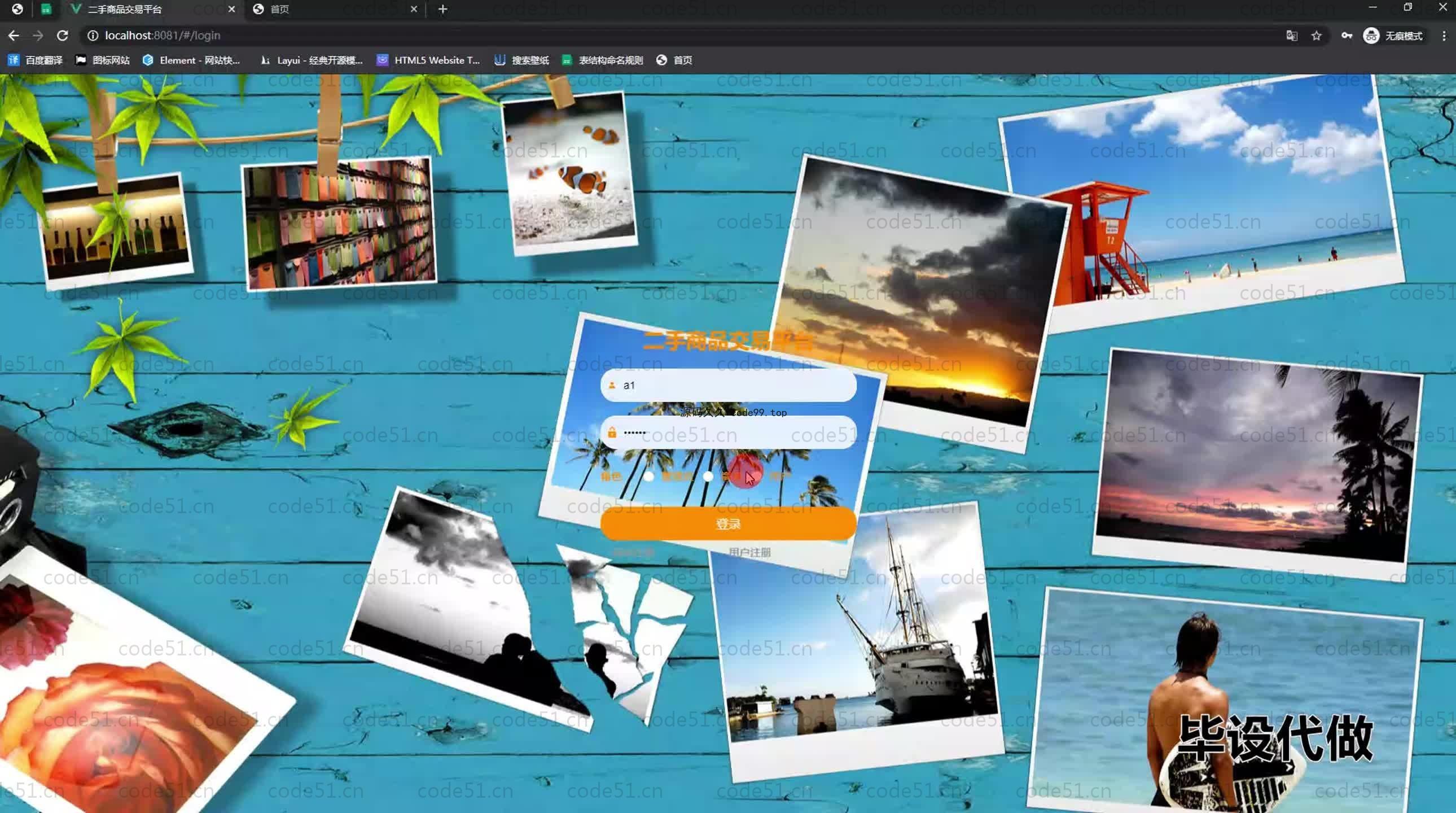This screenshot has width=1456, height=813.
Task: Reload the page using the refresh icon
Action: click(x=63, y=36)
